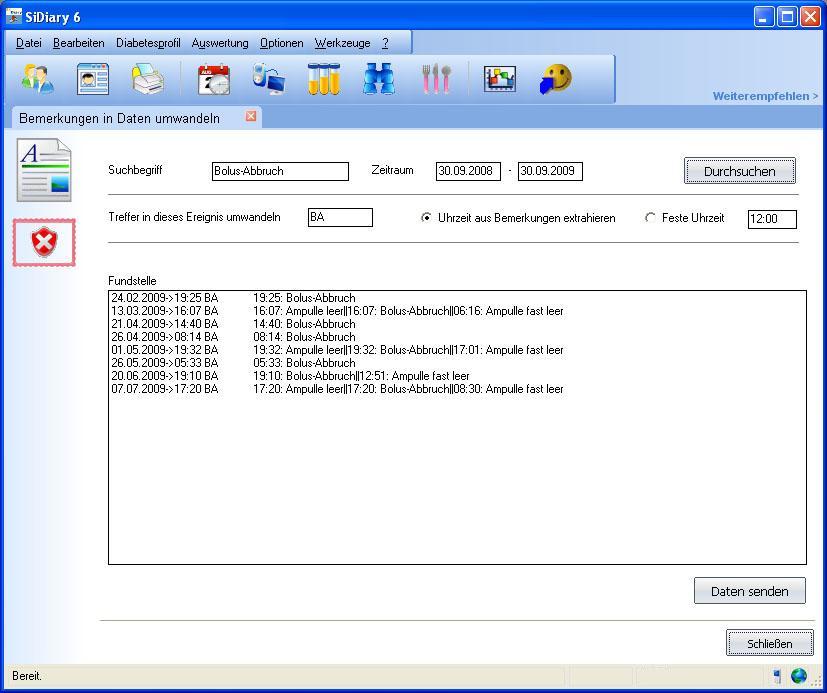
Task: Open the Diabetesprofil menu
Action: point(148,43)
